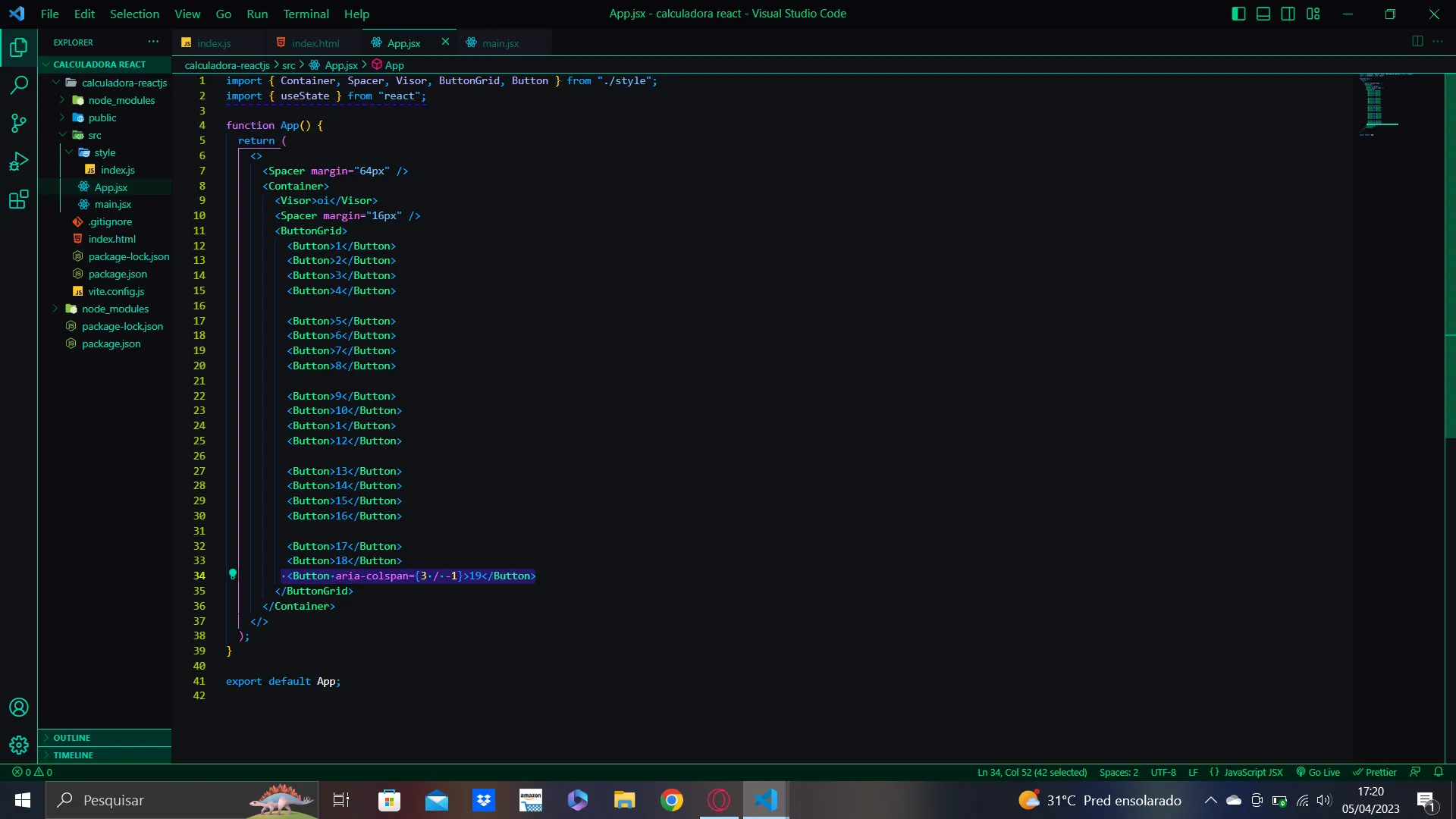The height and width of the screenshot is (819, 1456).
Task: Open the Extensions view
Action: pos(19,199)
